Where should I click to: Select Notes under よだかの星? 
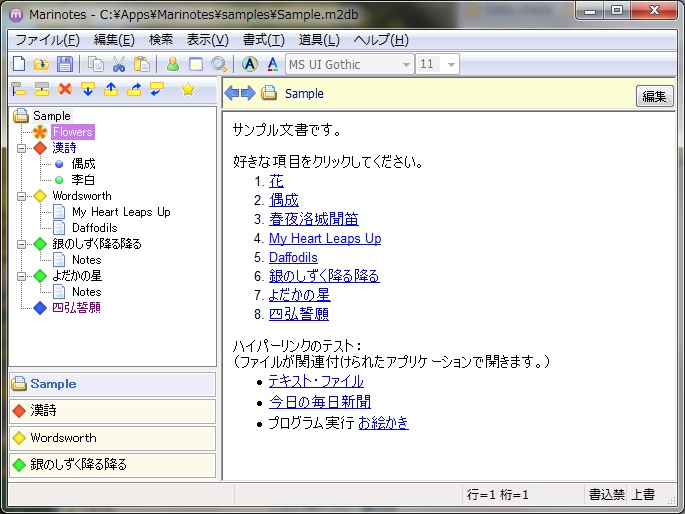tap(86, 292)
